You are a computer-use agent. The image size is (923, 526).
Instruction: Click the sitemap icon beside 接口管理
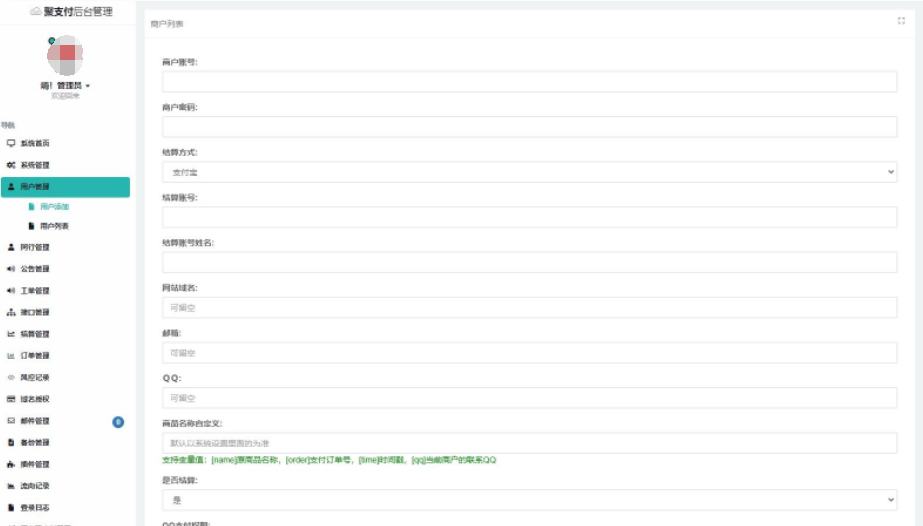tap(11, 312)
